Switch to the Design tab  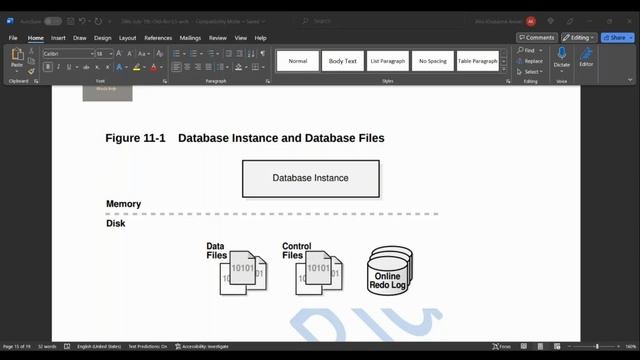[102, 38]
